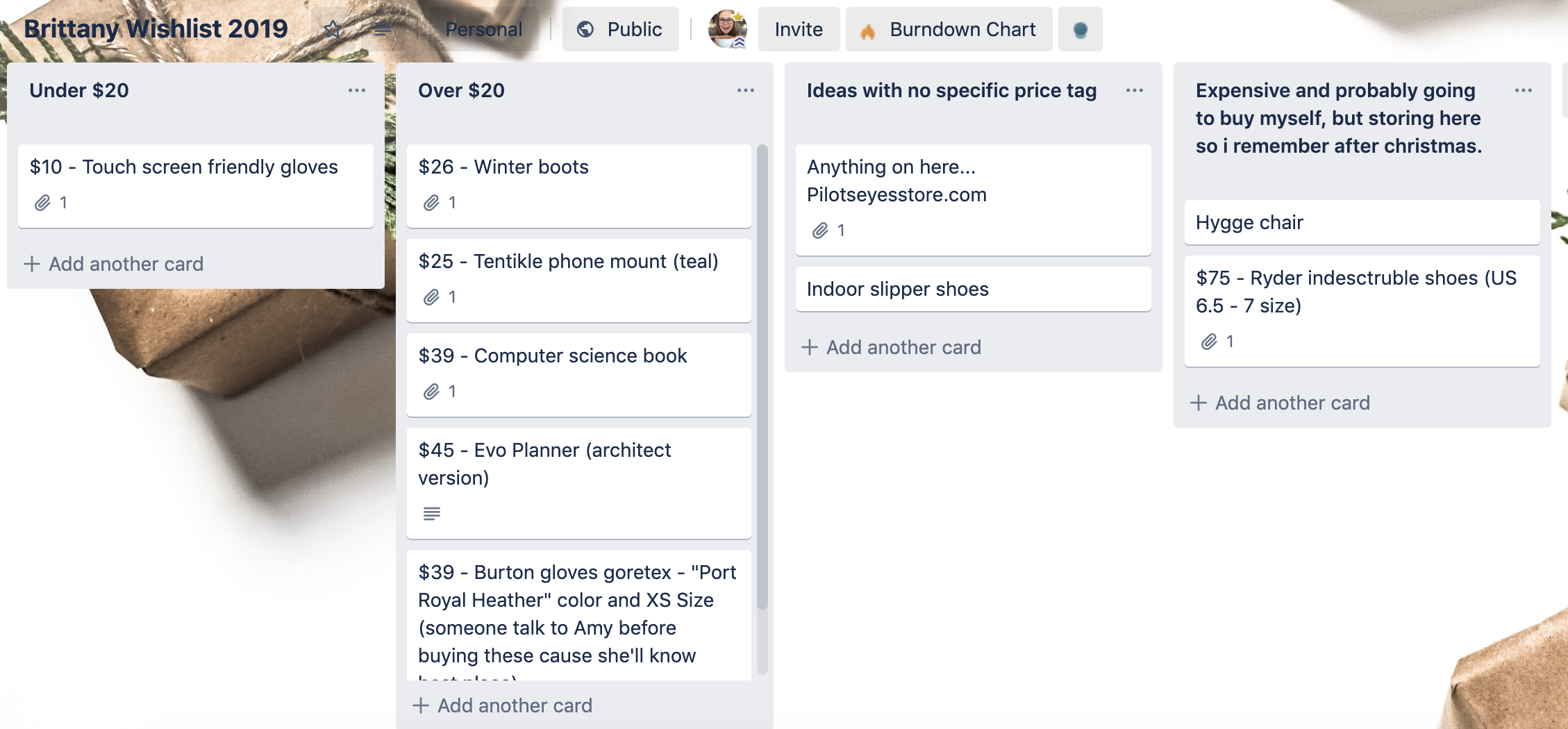The width and height of the screenshot is (1568, 729).
Task: Open the Invite button
Action: (799, 29)
